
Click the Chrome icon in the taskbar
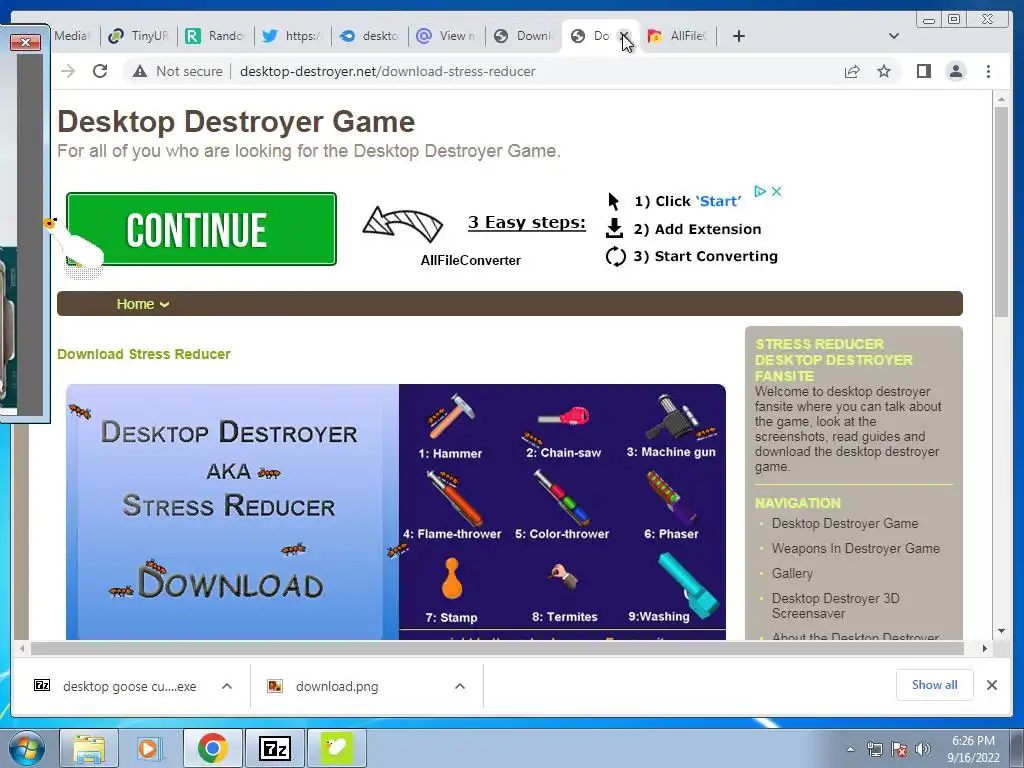coord(213,748)
